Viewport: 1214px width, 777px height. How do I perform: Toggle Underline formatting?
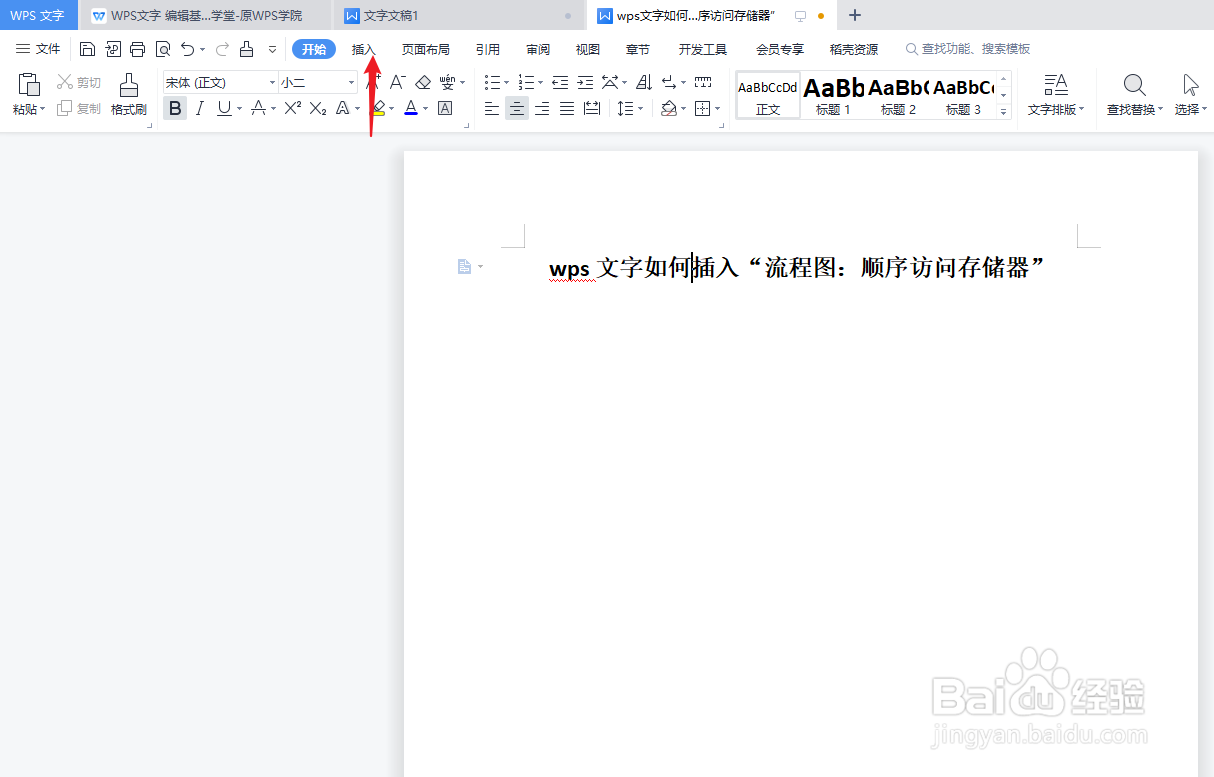[224, 108]
